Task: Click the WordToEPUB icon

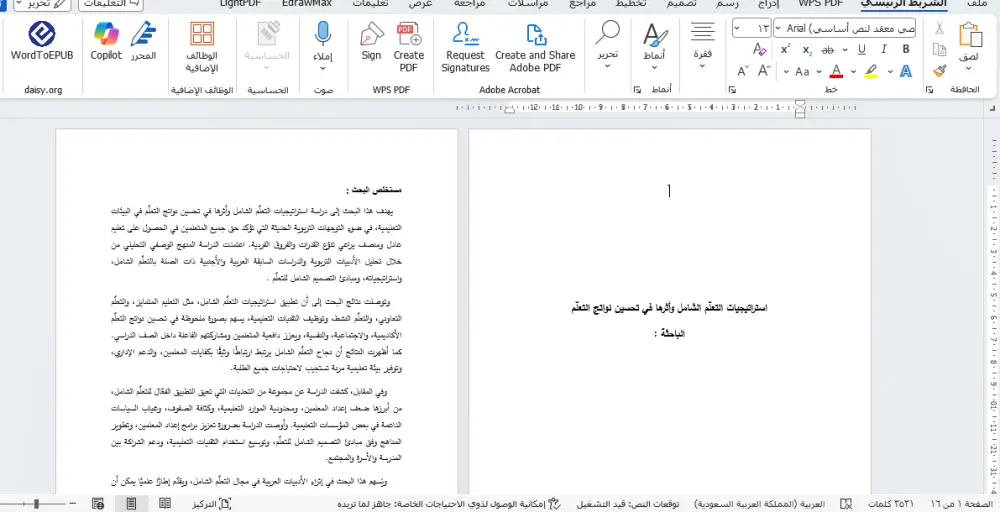Action: [x=42, y=41]
